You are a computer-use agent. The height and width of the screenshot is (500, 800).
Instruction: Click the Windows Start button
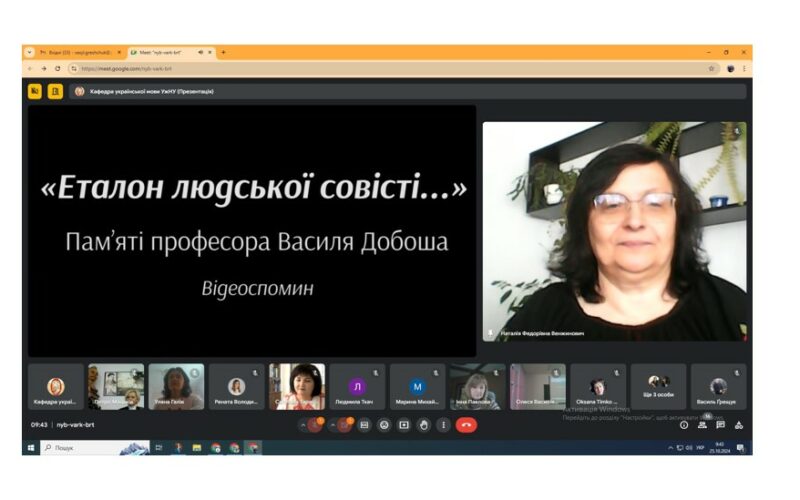click(32, 448)
